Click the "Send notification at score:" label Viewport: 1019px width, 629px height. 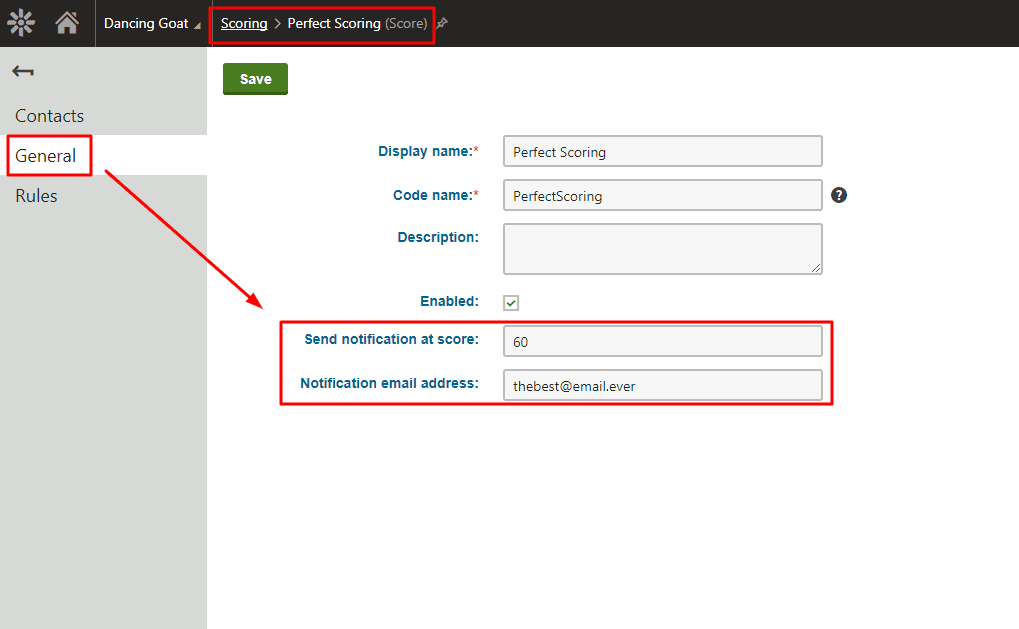391,339
